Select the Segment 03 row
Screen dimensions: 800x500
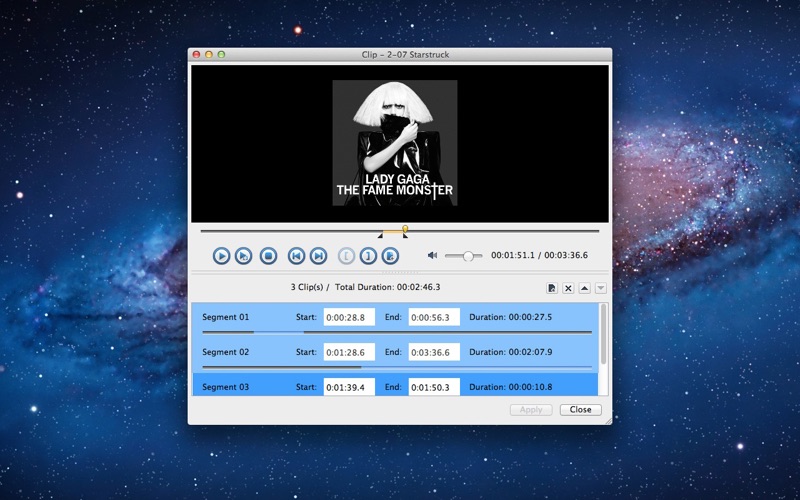tap(395, 385)
